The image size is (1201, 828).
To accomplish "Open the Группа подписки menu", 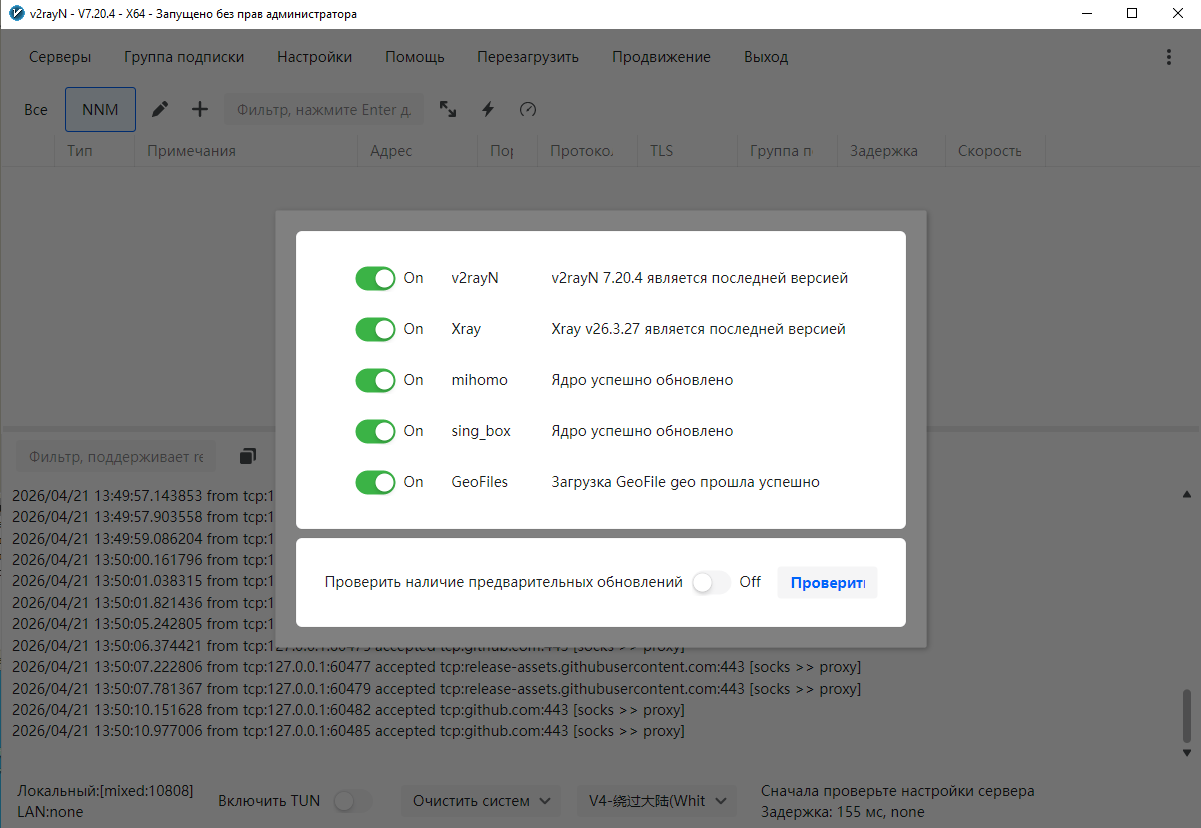I will tap(184, 57).
